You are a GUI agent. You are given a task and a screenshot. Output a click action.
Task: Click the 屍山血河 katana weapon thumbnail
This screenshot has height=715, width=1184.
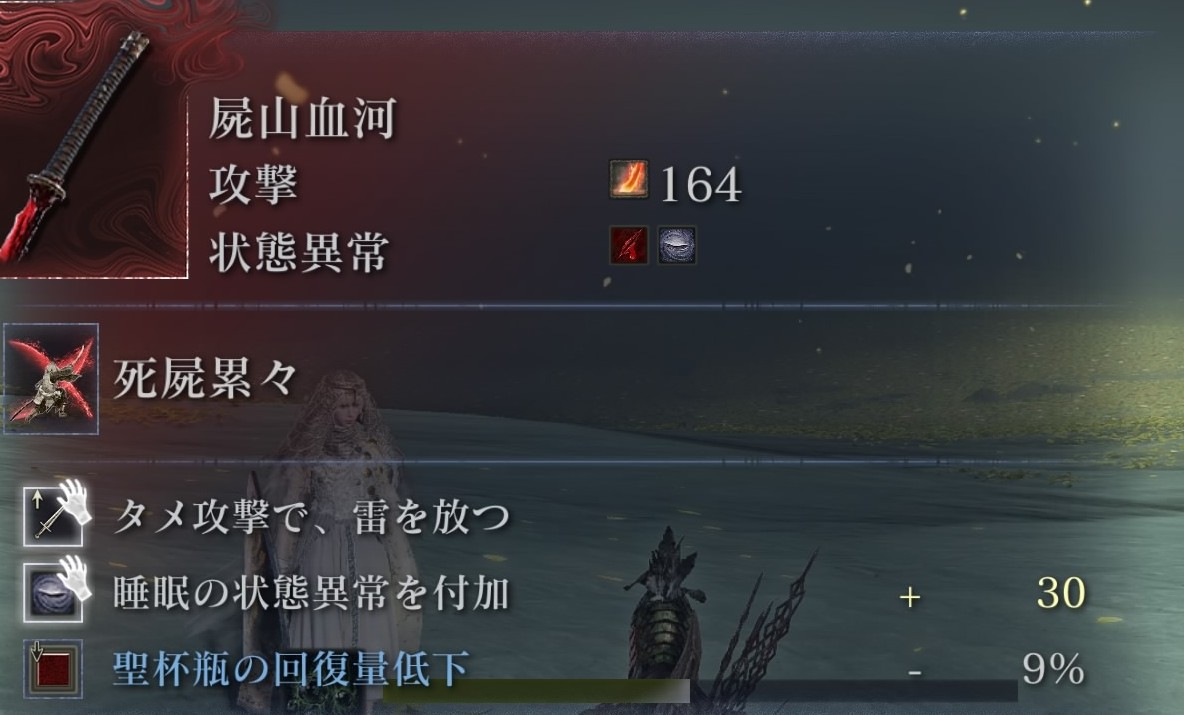pos(92,140)
